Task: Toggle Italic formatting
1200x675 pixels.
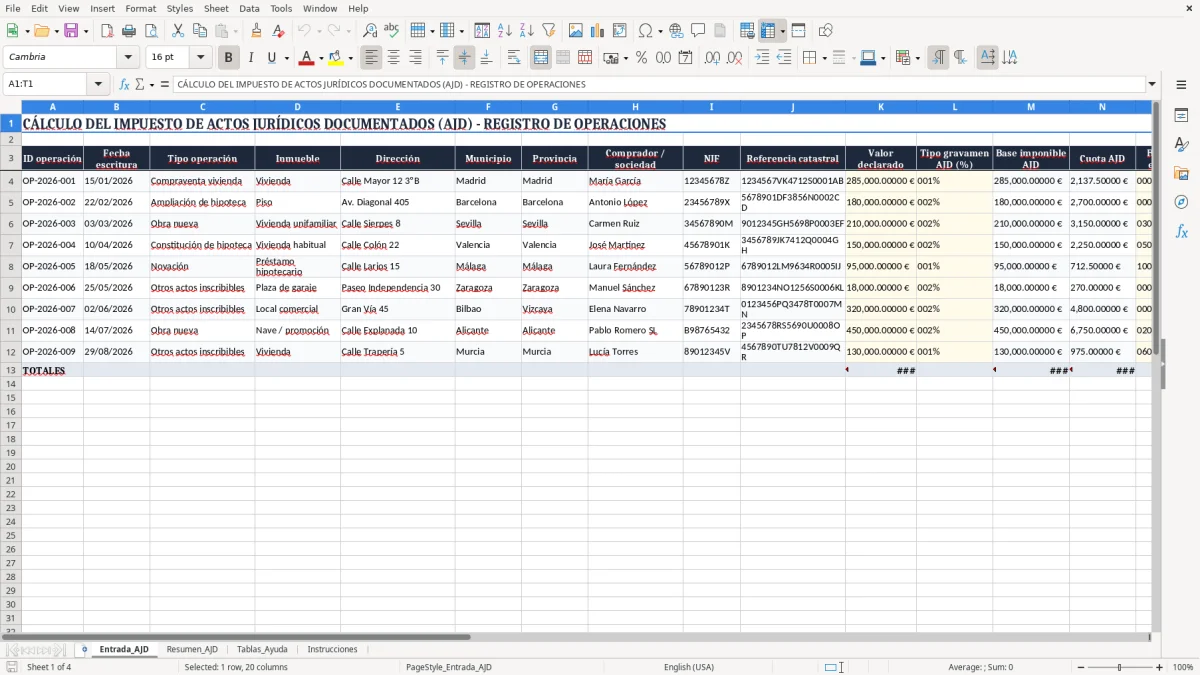Action: point(251,58)
